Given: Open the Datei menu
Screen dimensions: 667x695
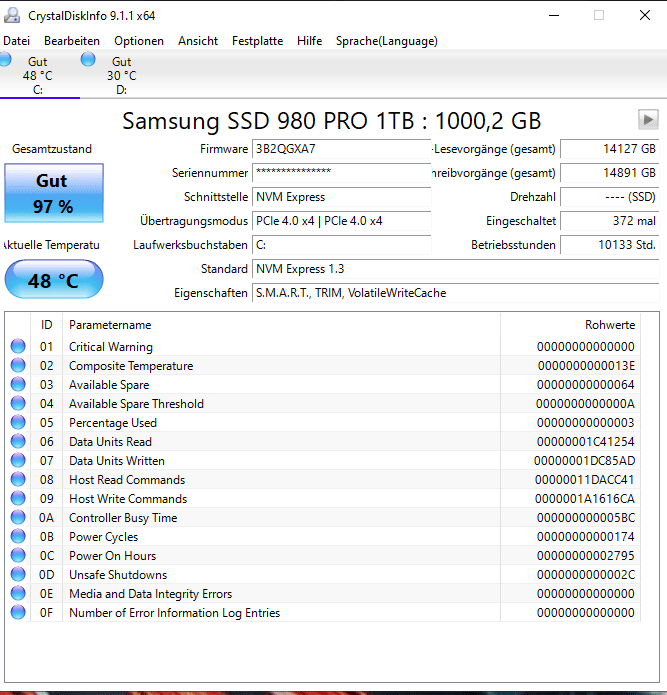Looking at the screenshot, I should click(16, 41).
